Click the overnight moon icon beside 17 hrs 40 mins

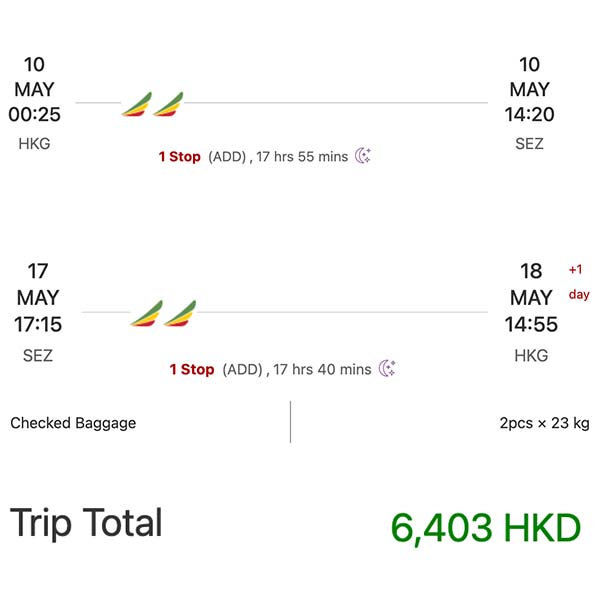pyautogui.click(x=387, y=369)
